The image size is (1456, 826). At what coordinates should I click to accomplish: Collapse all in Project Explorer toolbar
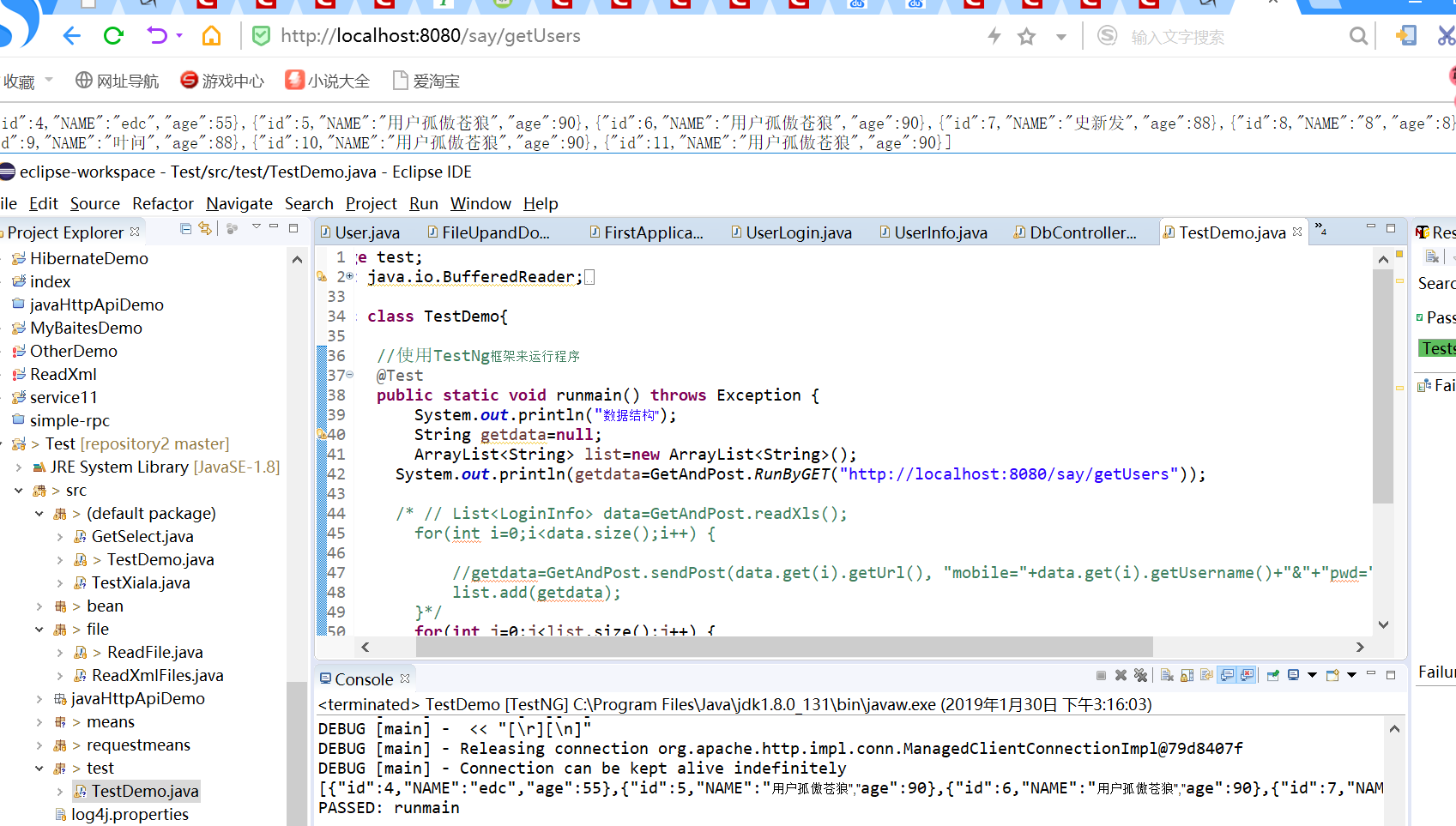coord(185,229)
